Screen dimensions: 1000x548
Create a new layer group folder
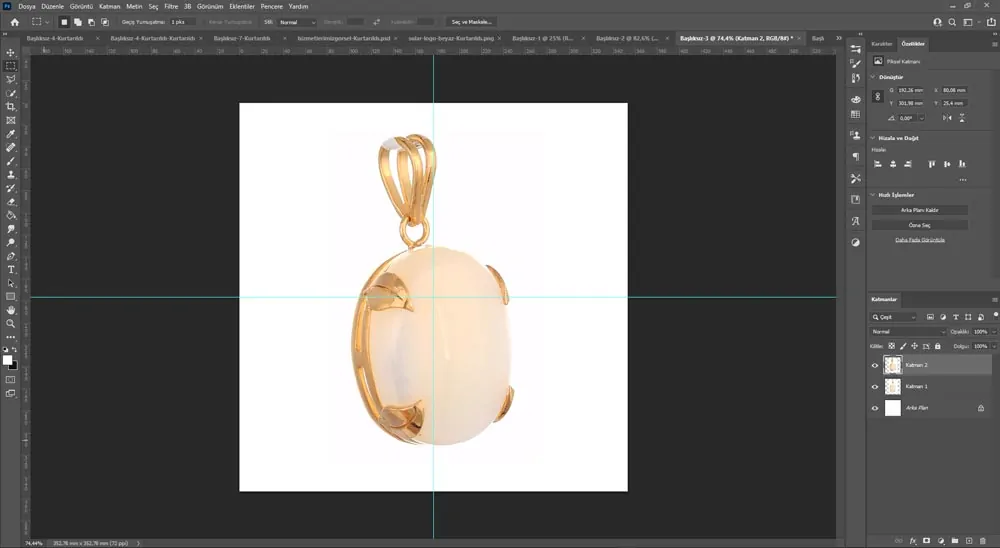(955, 541)
